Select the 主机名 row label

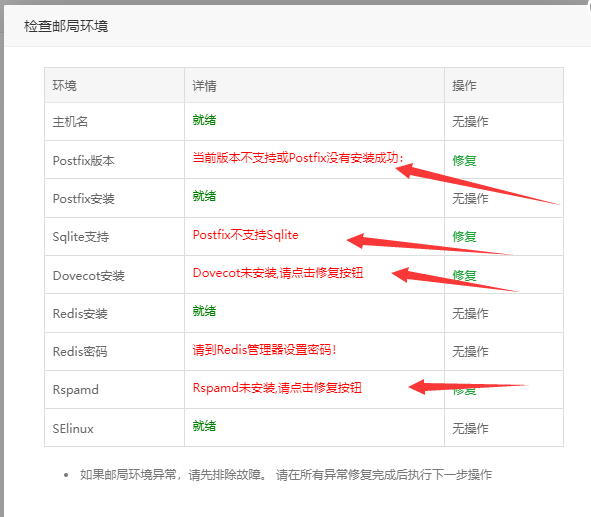click(x=70, y=122)
